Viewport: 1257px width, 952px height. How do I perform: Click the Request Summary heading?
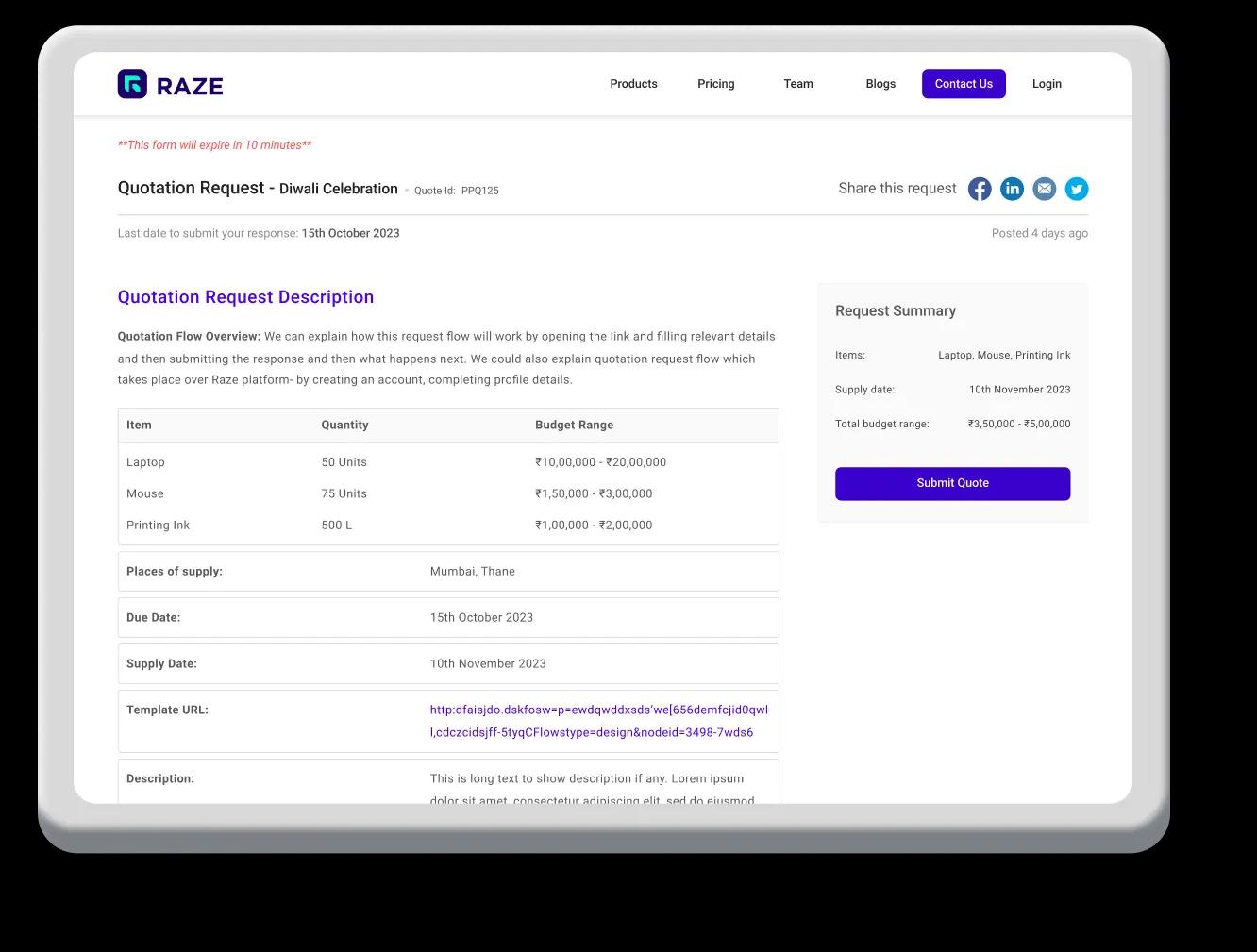[896, 310]
